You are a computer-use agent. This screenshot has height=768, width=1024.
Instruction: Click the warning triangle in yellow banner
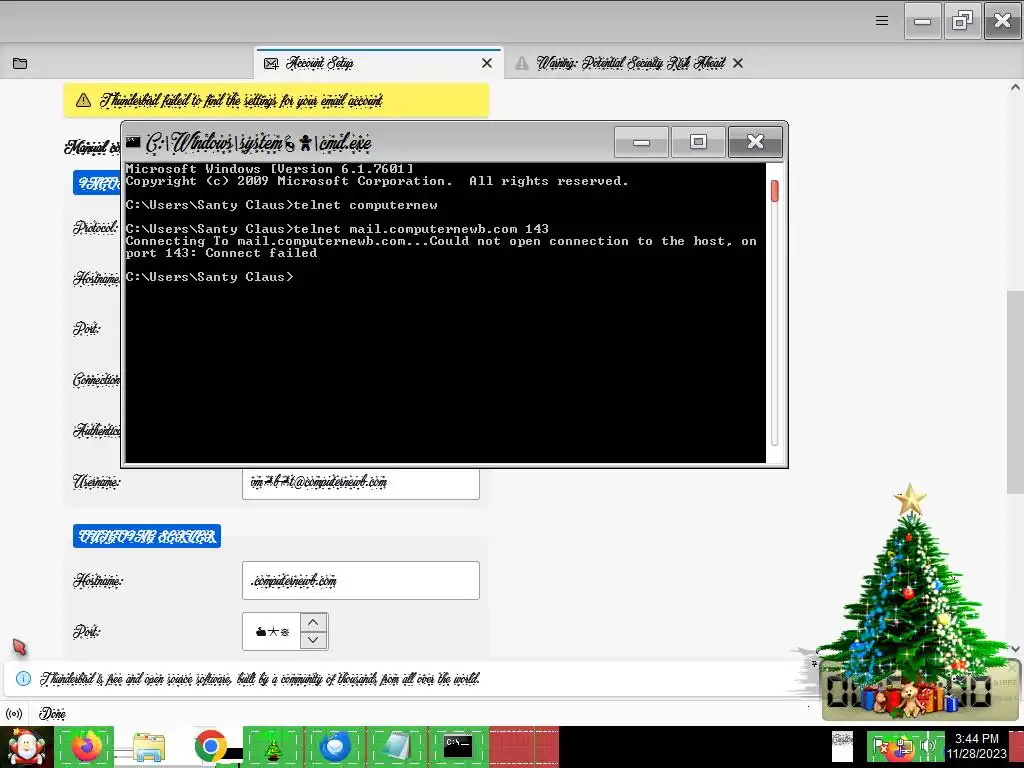(83, 100)
